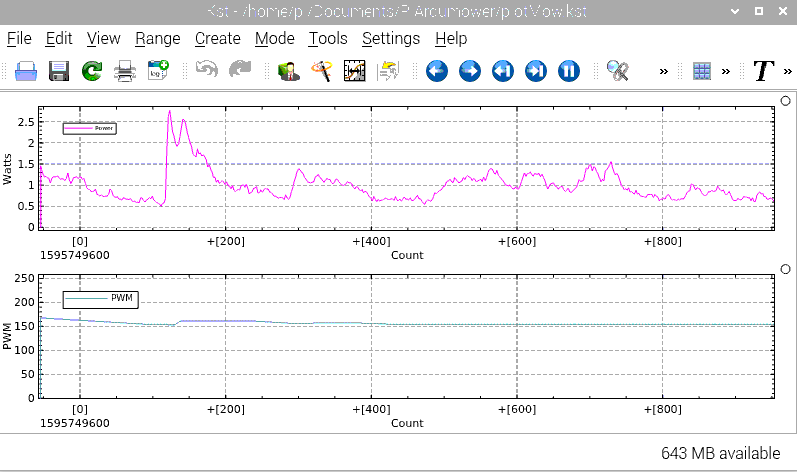This screenshot has height=472, width=797.
Task: Redo the last undone action
Action: coord(240,70)
